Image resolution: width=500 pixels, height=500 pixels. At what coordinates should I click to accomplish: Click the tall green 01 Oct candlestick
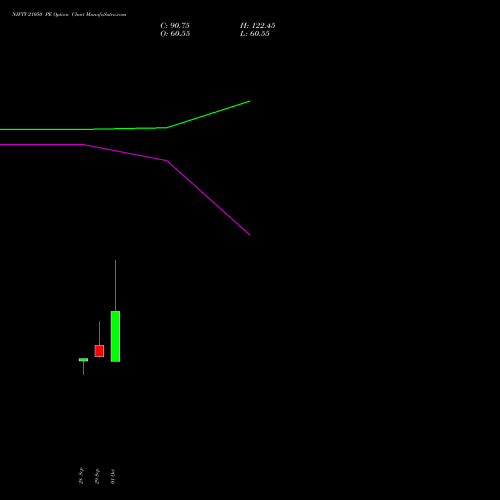115,336
